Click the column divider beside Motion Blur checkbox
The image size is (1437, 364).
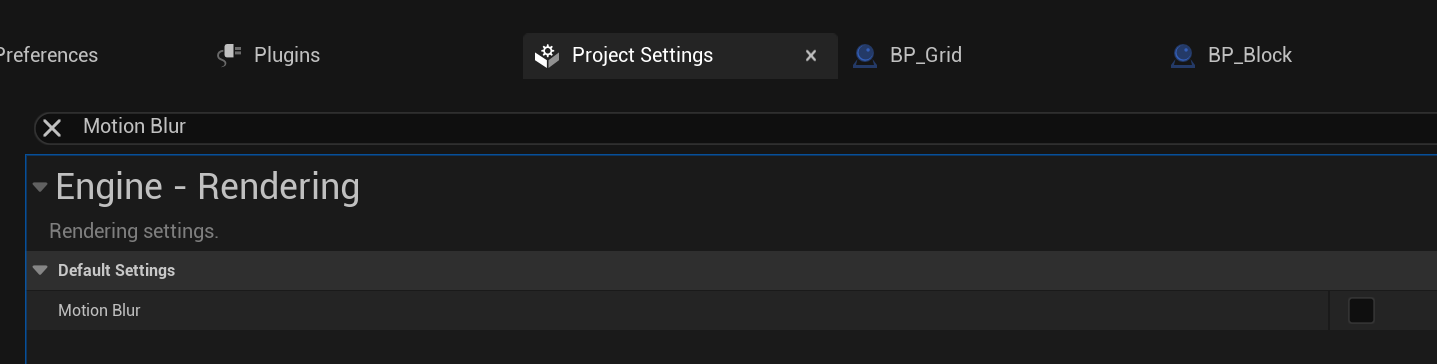[x=1329, y=311]
